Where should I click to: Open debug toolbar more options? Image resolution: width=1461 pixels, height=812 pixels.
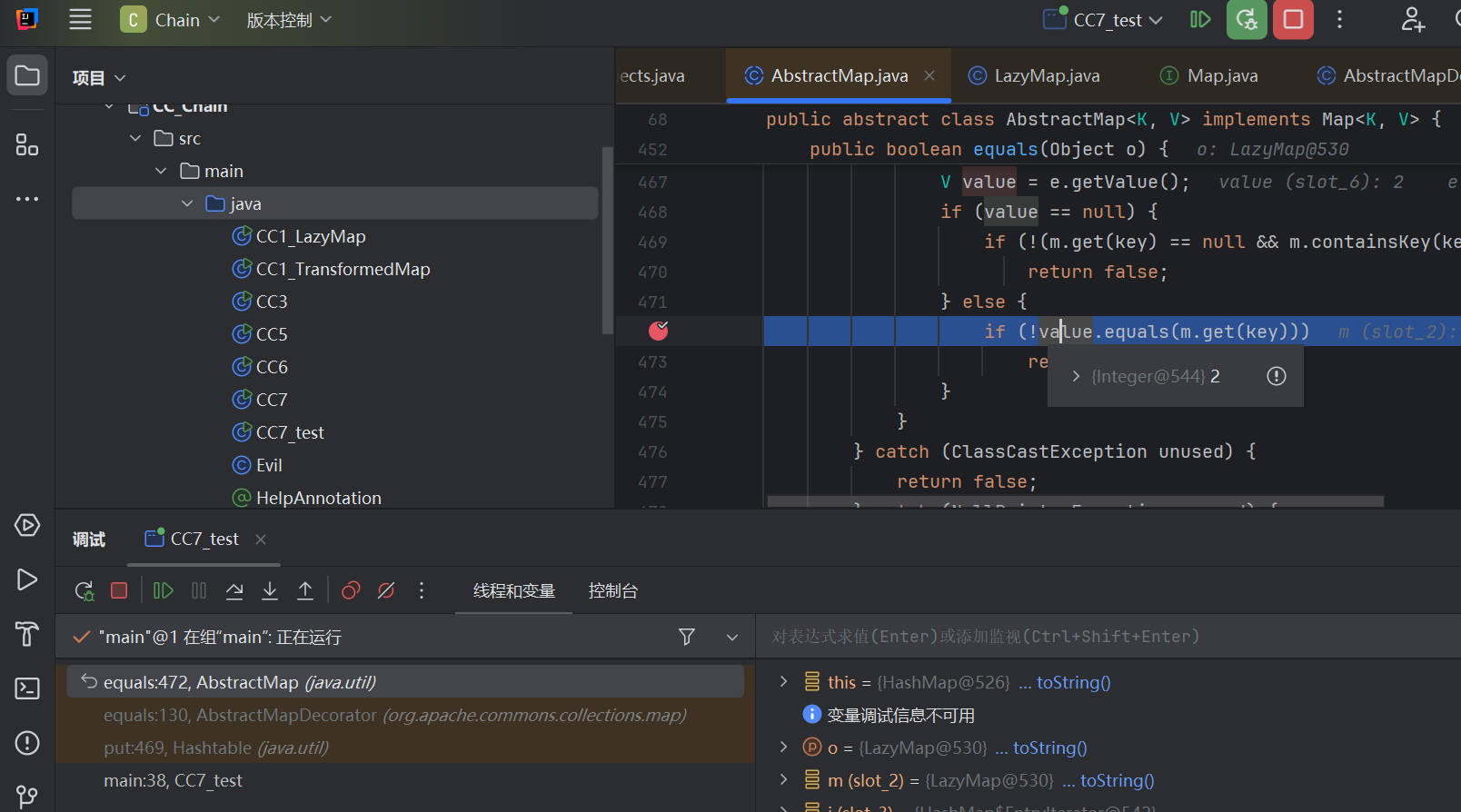click(x=422, y=591)
